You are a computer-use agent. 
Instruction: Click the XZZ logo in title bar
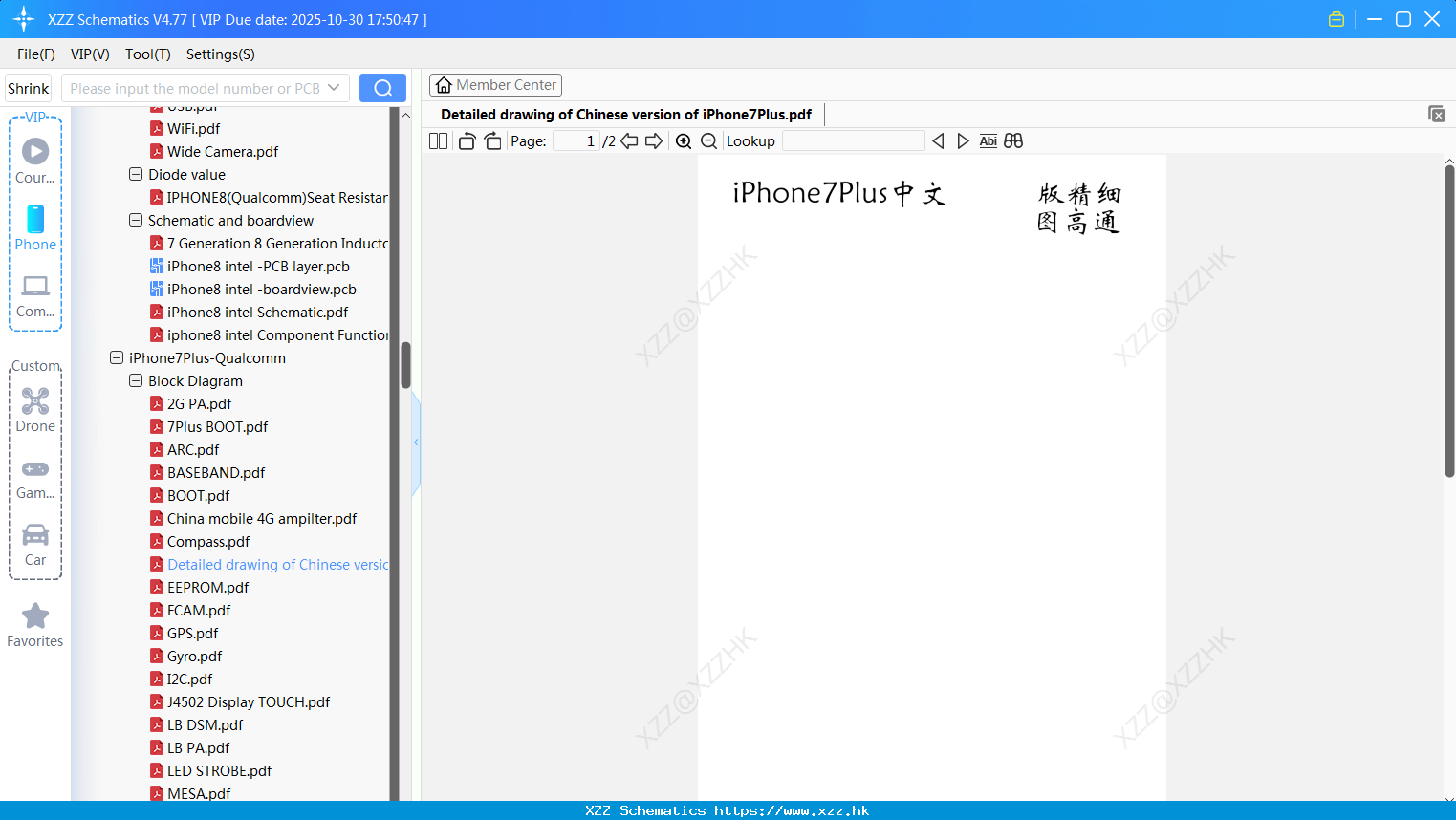pyautogui.click(x=24, y=19)
